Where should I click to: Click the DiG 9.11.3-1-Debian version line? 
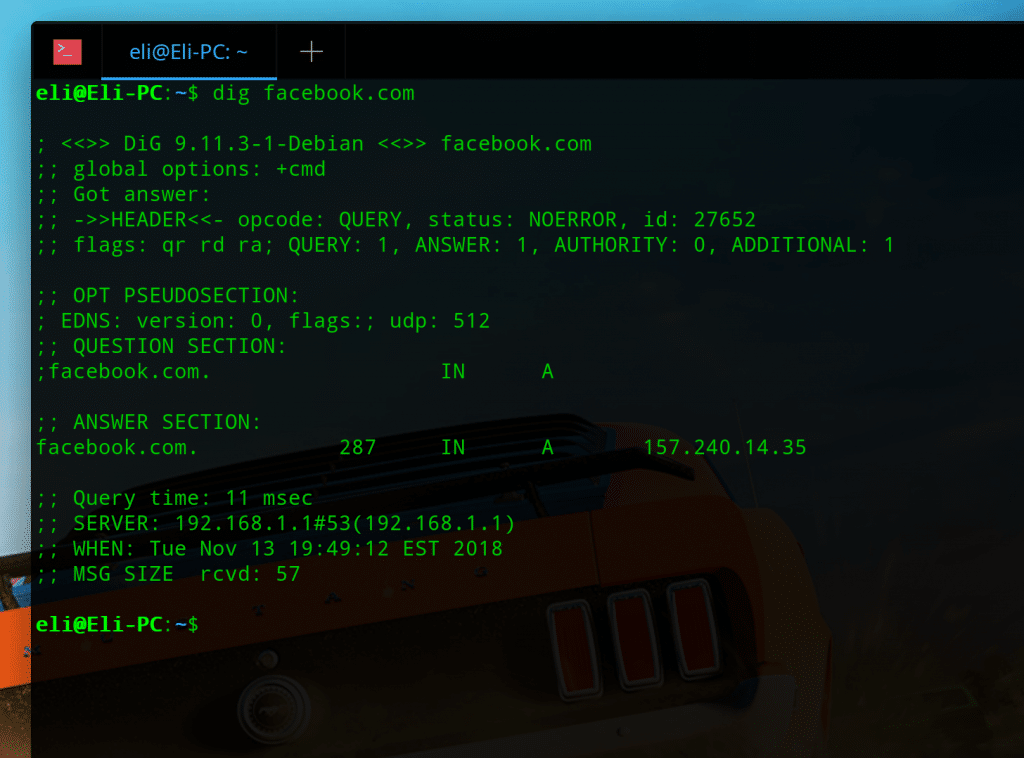(314, 144)
